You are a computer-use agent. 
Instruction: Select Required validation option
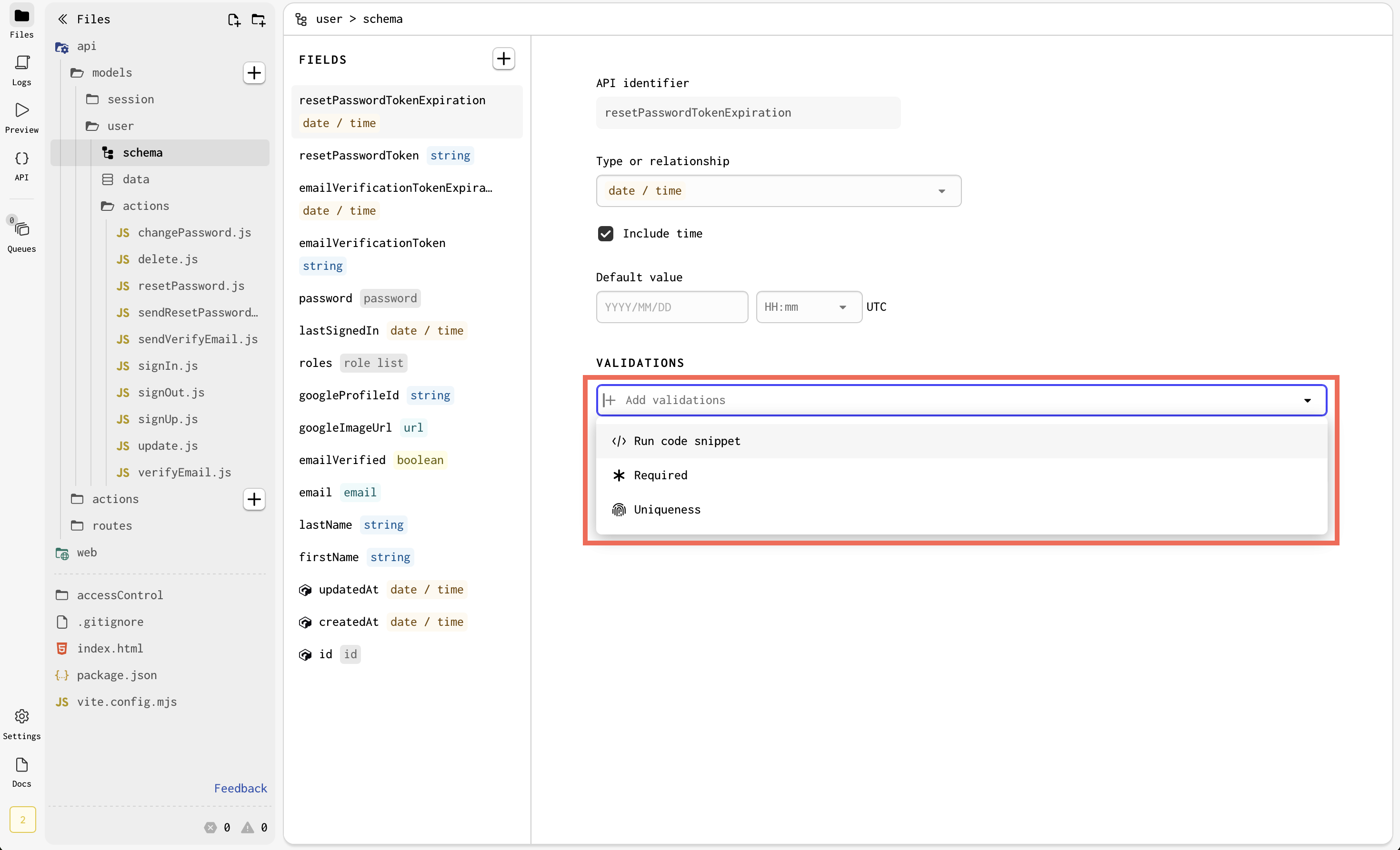pos(961,475)
